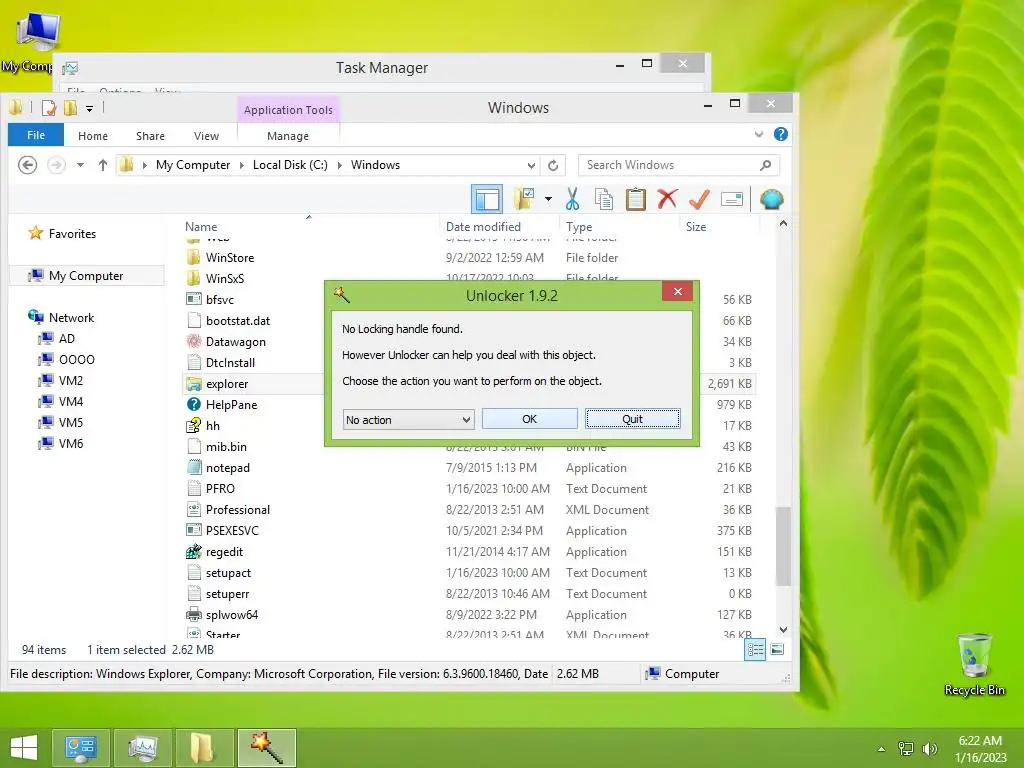
Task: Select the notepad application
Action: pyautogui.click(x=227, y=468)
